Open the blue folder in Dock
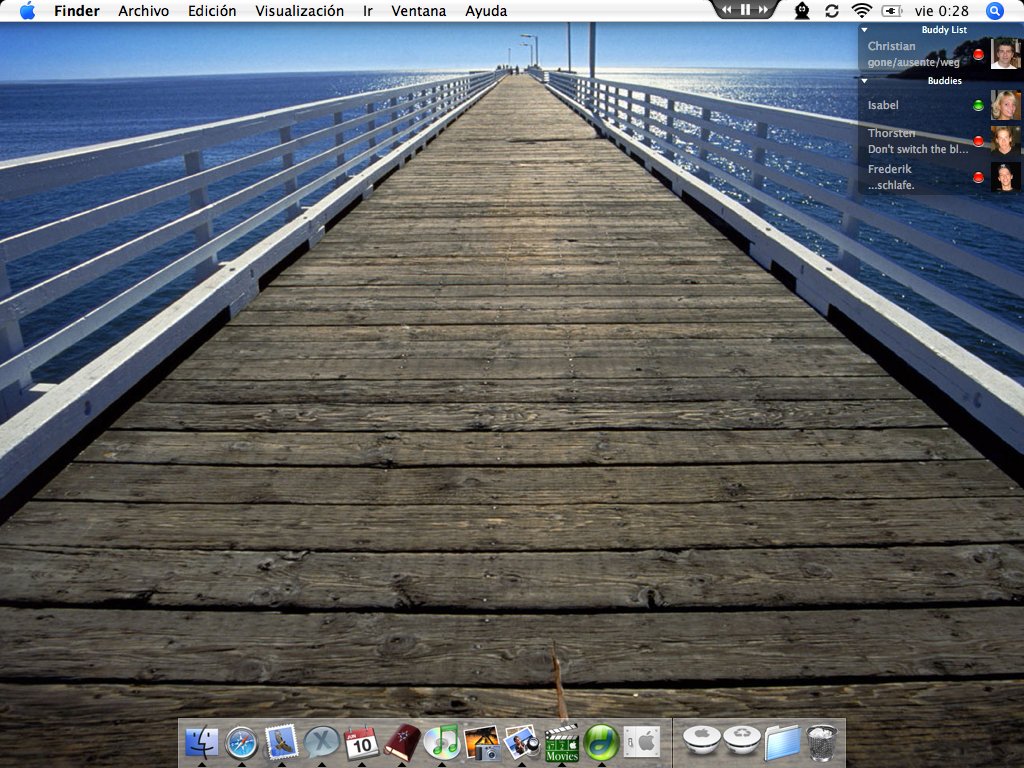This screenshot has width=1024, height=768. click(782, 743)
